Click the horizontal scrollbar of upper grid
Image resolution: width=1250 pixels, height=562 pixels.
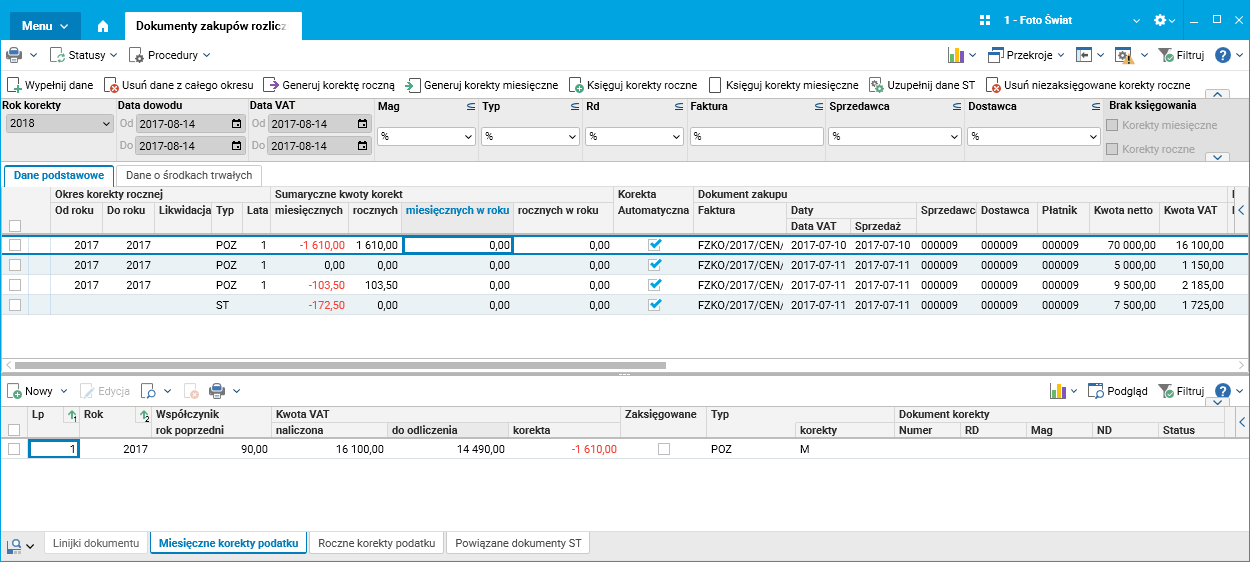coord(340,366)
